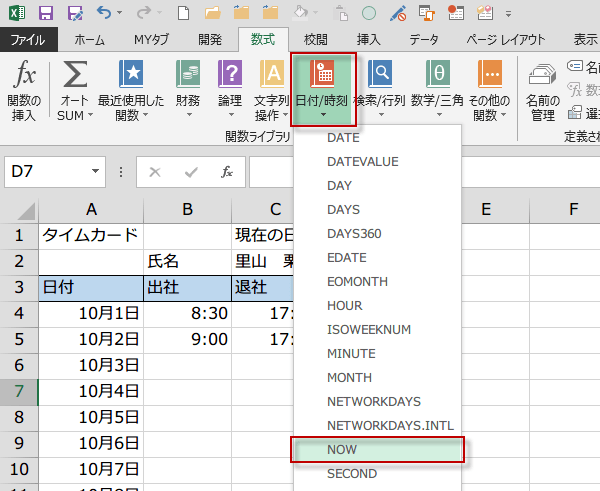Open the Recently Used functions (最近使用した関数) menu
The width and height of the screenshot is (600, 491).
131,90
